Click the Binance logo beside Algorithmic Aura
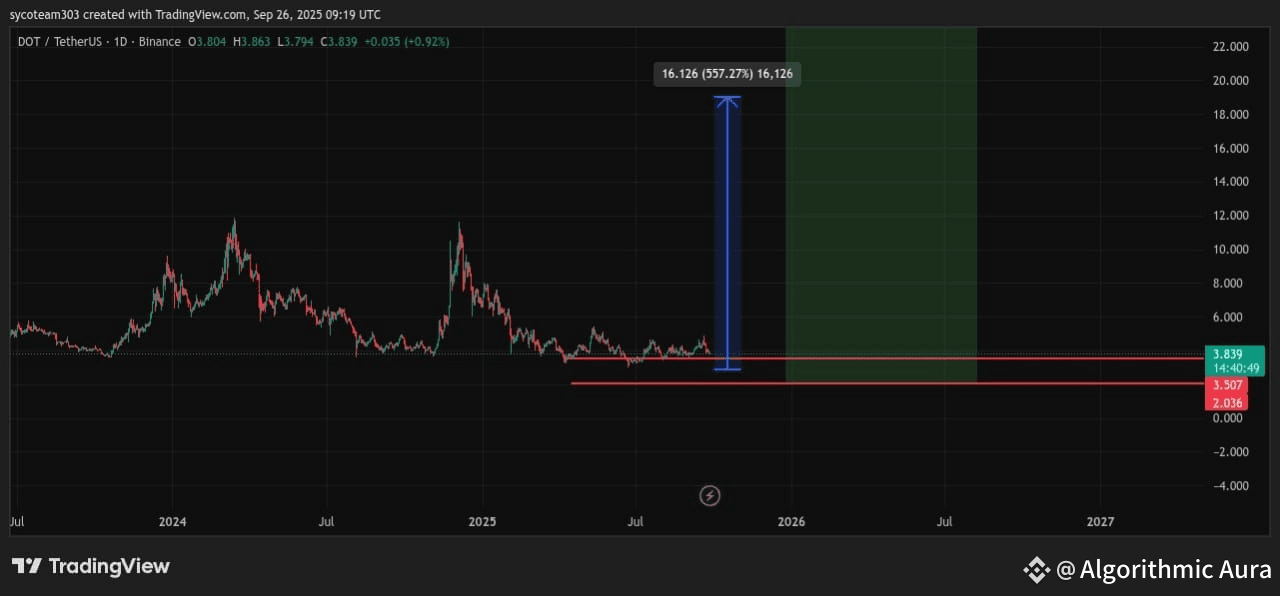1280x596 pixels. click(x=1036, y=570)
